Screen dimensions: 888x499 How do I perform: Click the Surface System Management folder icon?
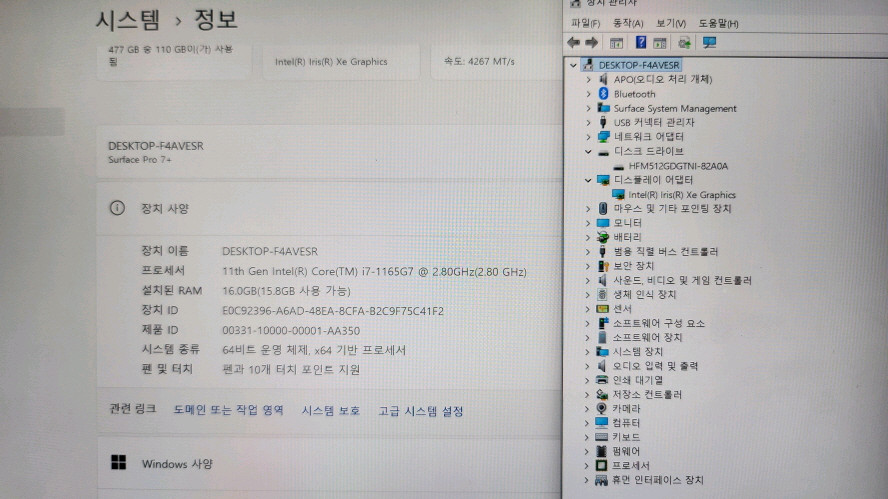point(604,108)
